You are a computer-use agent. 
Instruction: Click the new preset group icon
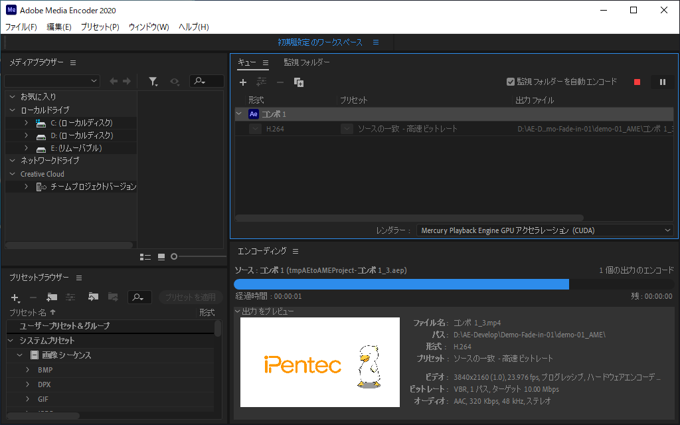click(52, 297)
